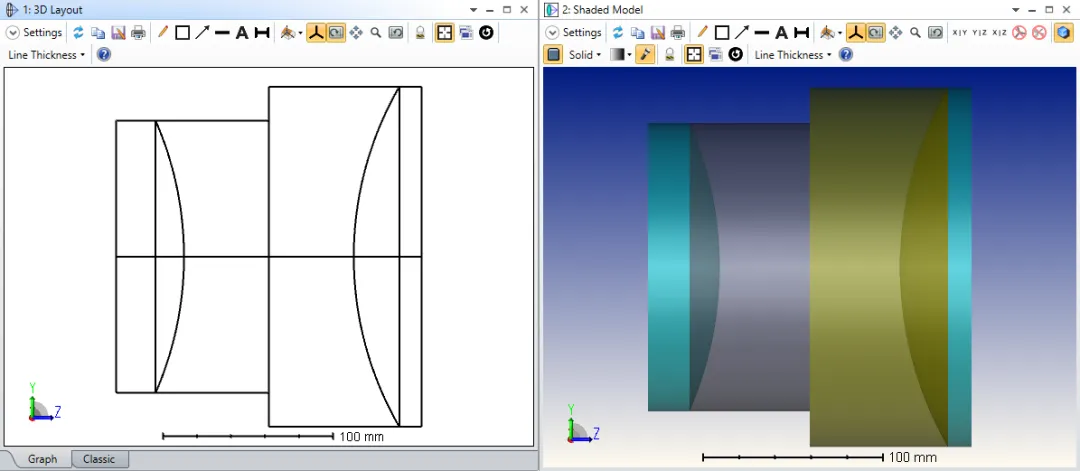The image size is (1080, 471).
Task: Click the save icon in 3D Layout toolbar
Action: [x=118, y=32]
